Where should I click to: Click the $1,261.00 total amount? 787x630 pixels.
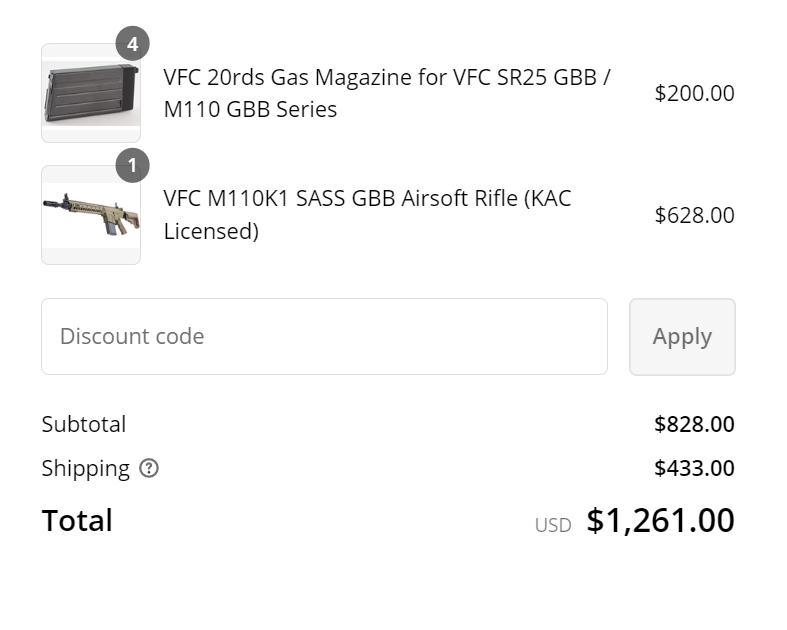tap(660, 521)
